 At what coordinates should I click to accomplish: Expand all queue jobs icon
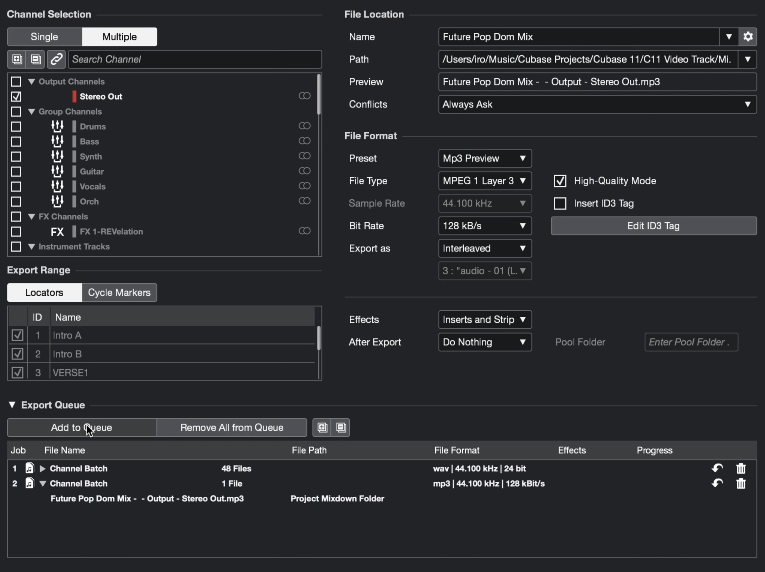[322, 428]
